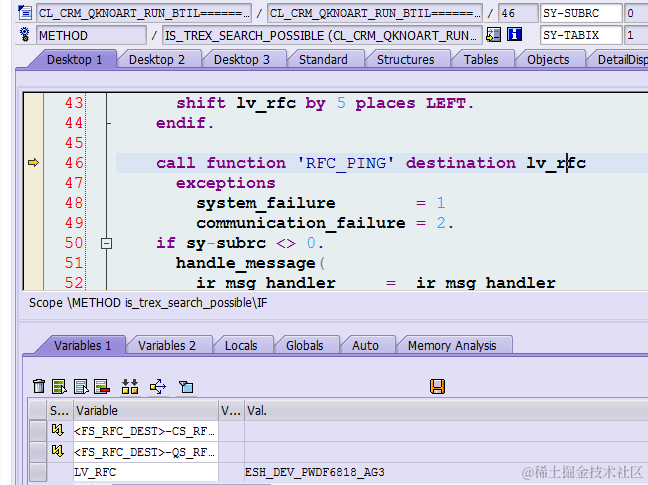
Task: Open the Standard tab
Action: click(323, 59)
